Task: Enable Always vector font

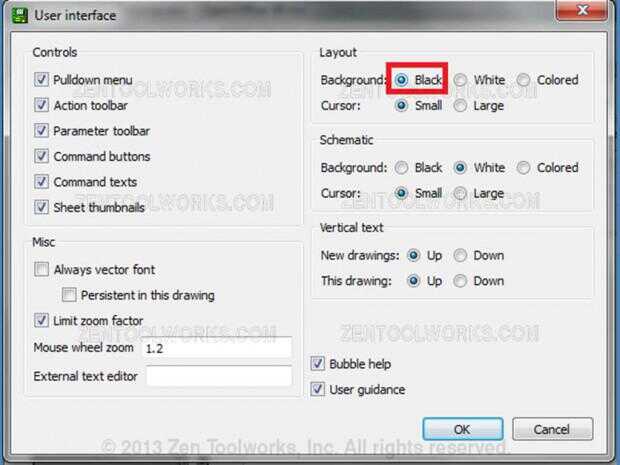Action: 42,270
